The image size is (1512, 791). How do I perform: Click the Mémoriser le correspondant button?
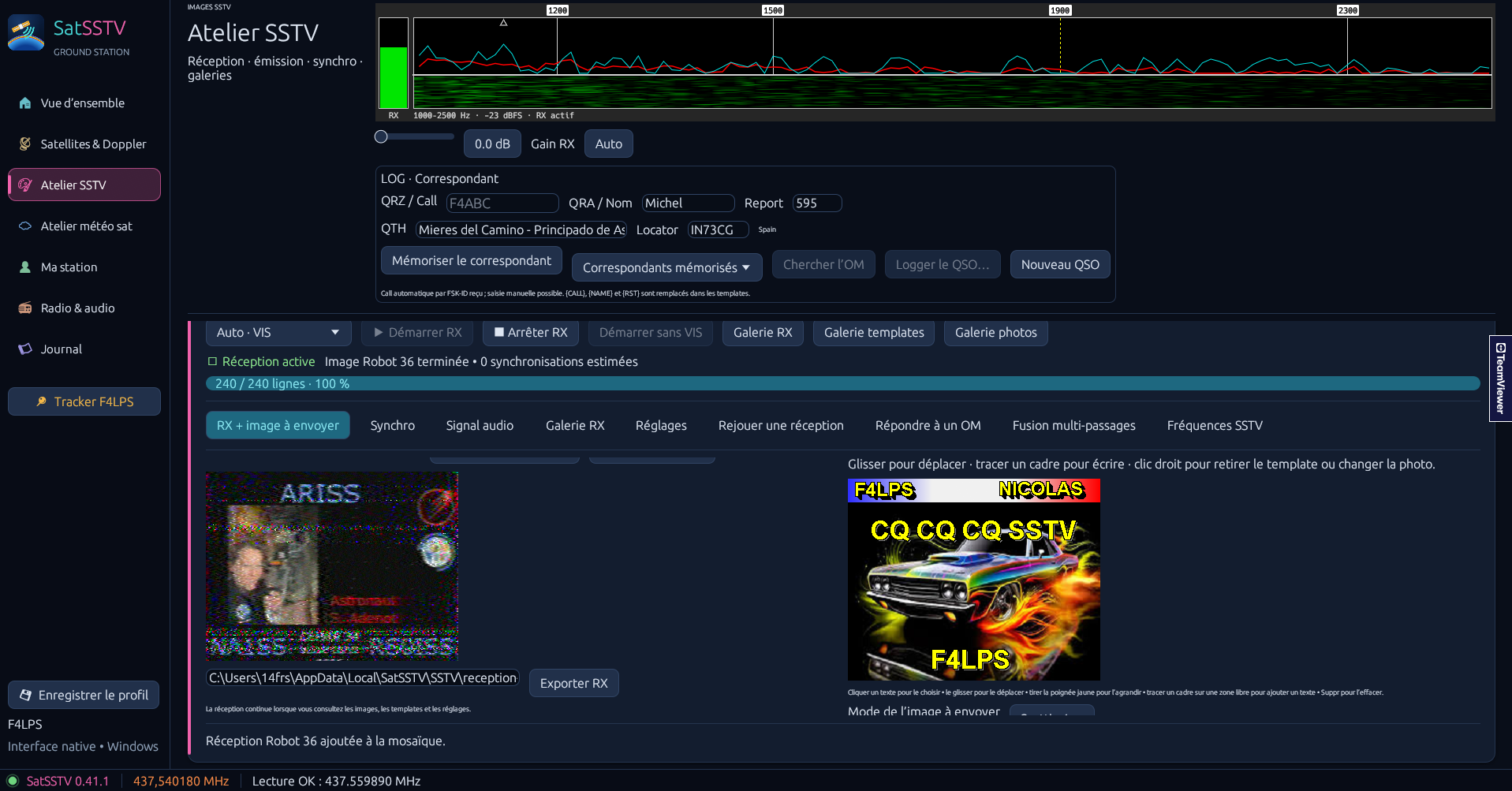pyautogui.click(x=472, y=260)
